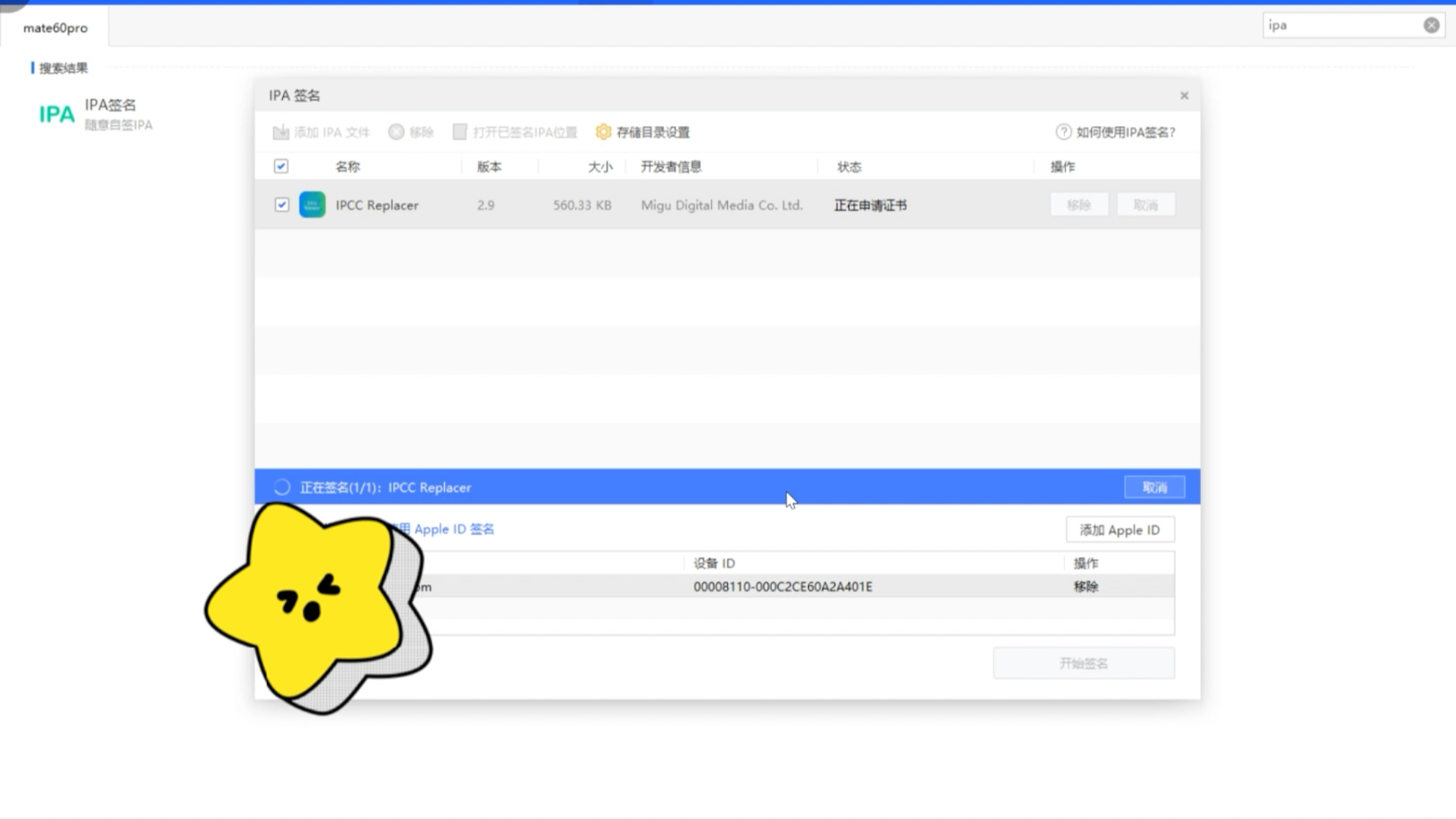Click 移除 for the Apple ID row

tap(1086, 586)
